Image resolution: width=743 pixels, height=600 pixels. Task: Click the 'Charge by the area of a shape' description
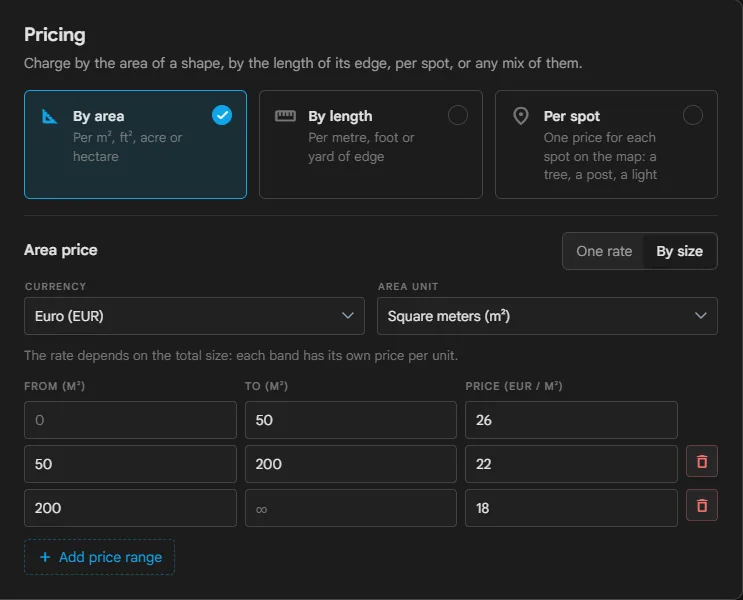click(x=303, y=63)
